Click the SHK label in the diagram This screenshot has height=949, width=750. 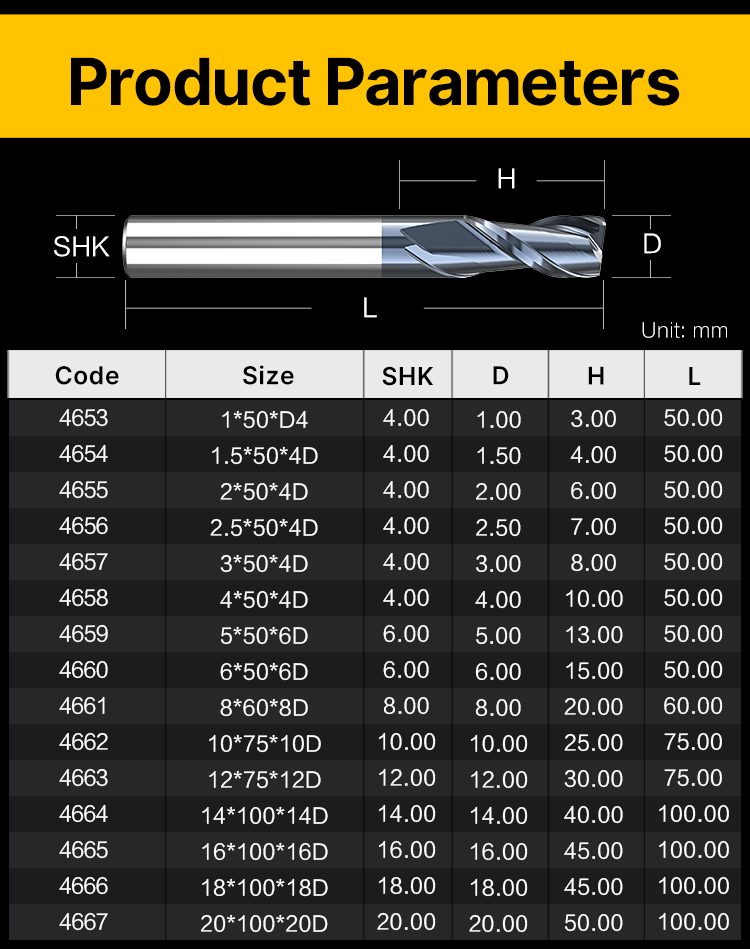(x=81, y=245)
